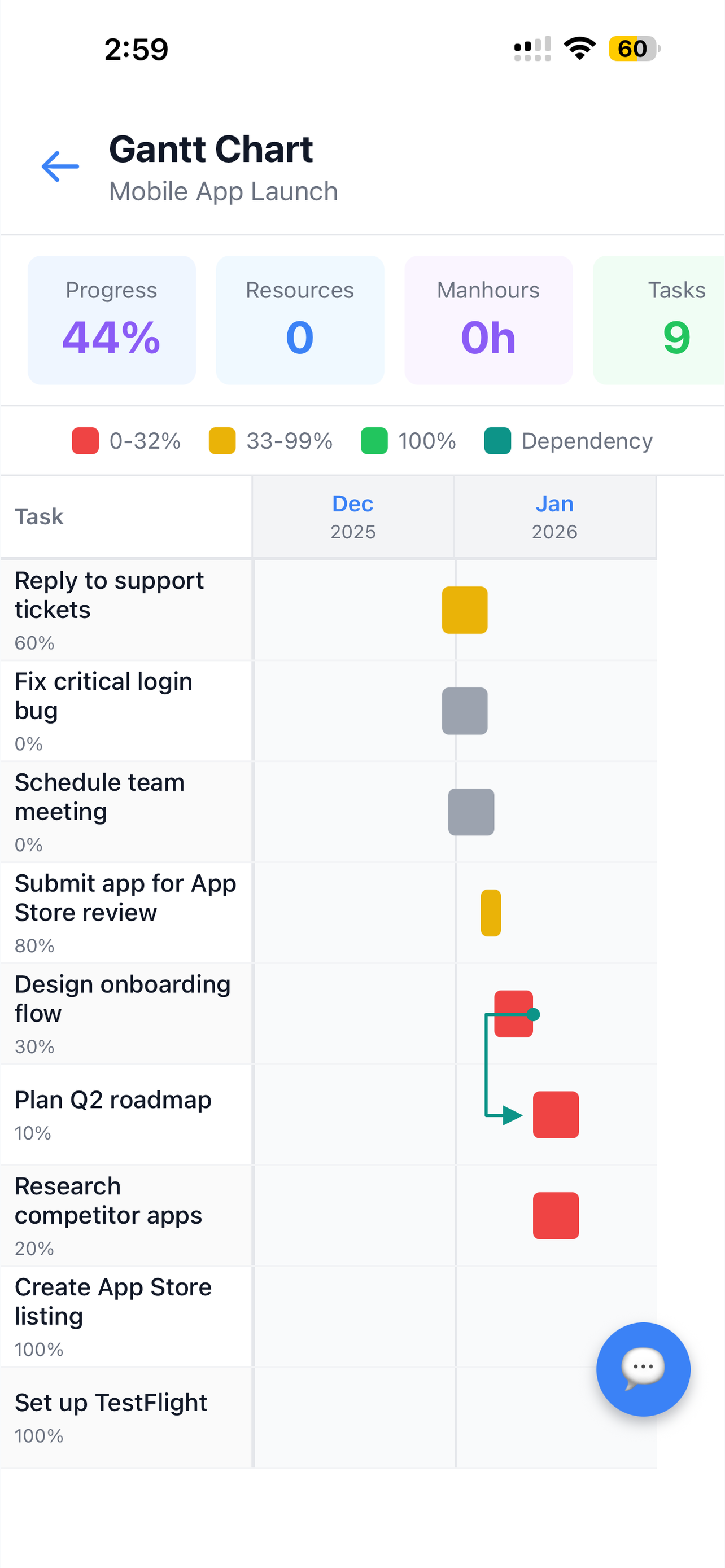Screen dimensions: 725x1568
Task: Select the Dec 2025 month header
Action: click(x=353, y=517)
